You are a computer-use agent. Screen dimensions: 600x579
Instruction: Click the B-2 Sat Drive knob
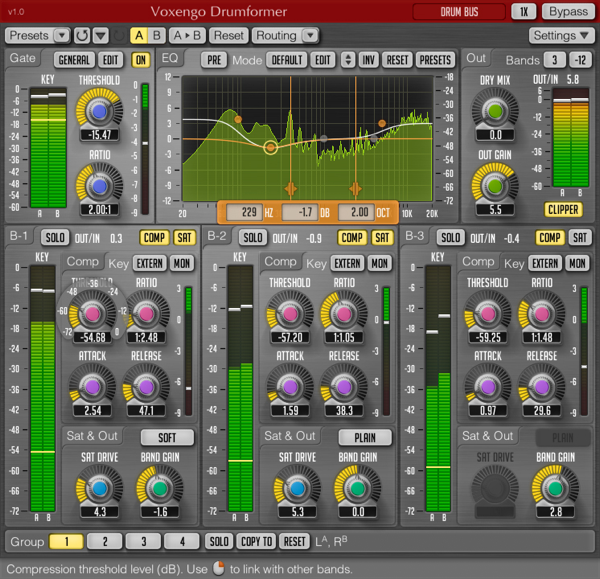tap(297, 489)
